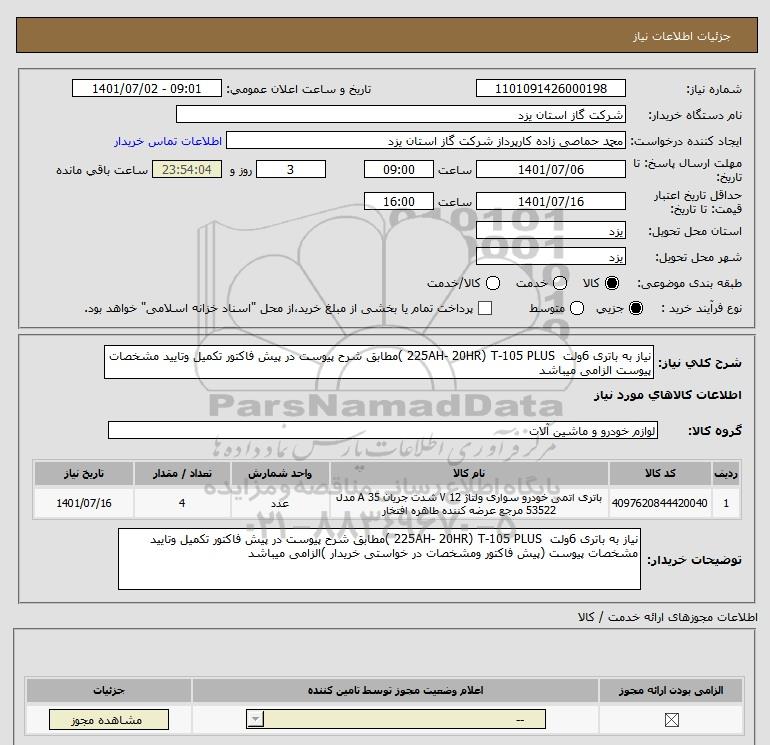
Task: Click the نام کالا column header
Action: pyautogui.click(x=469, y=473)
